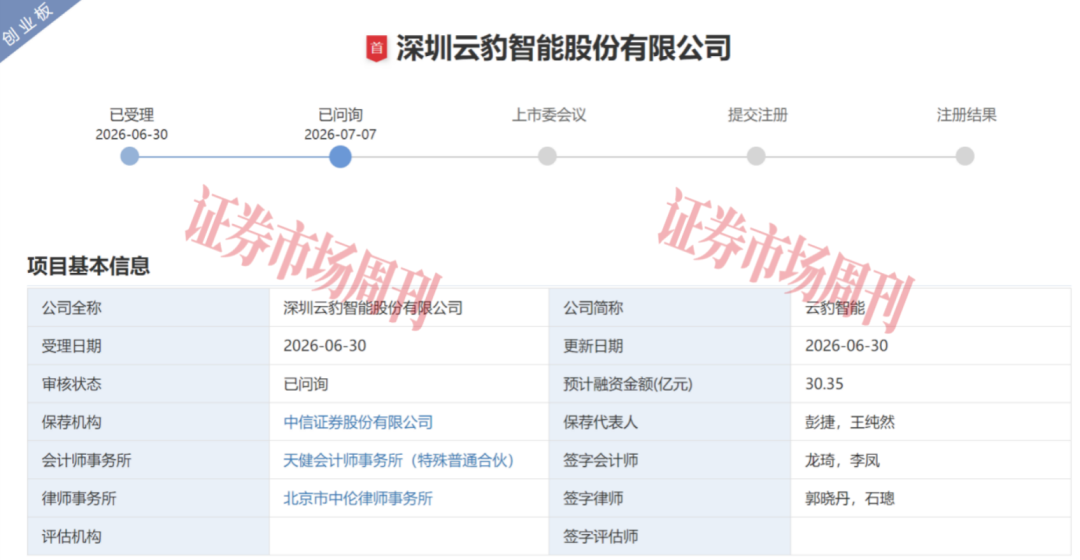Click the signing lawyers 郭晓丹，石璁
Image resolution: width=1080 pixels, height=560 pixels.
850,499
